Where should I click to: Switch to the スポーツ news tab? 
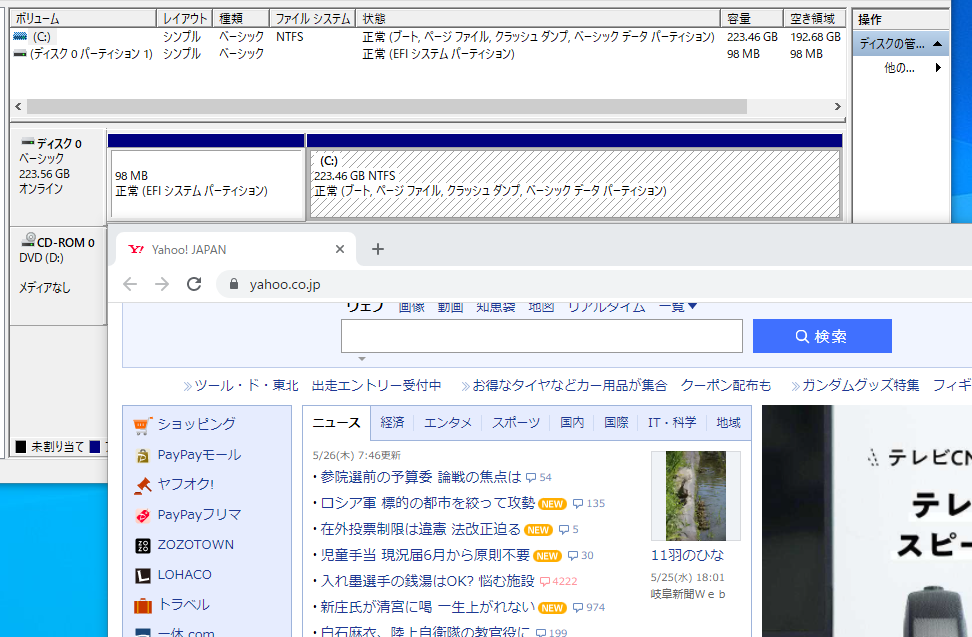point(516,423)
